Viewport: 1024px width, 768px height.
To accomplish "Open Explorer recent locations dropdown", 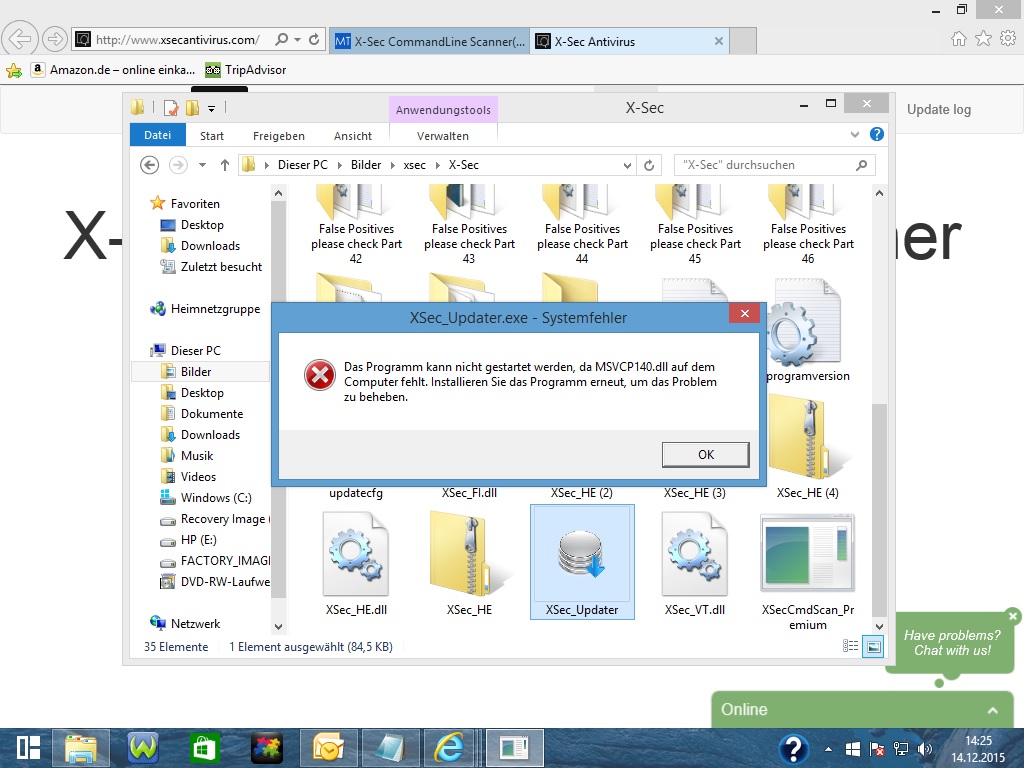I will click(202, 165).
